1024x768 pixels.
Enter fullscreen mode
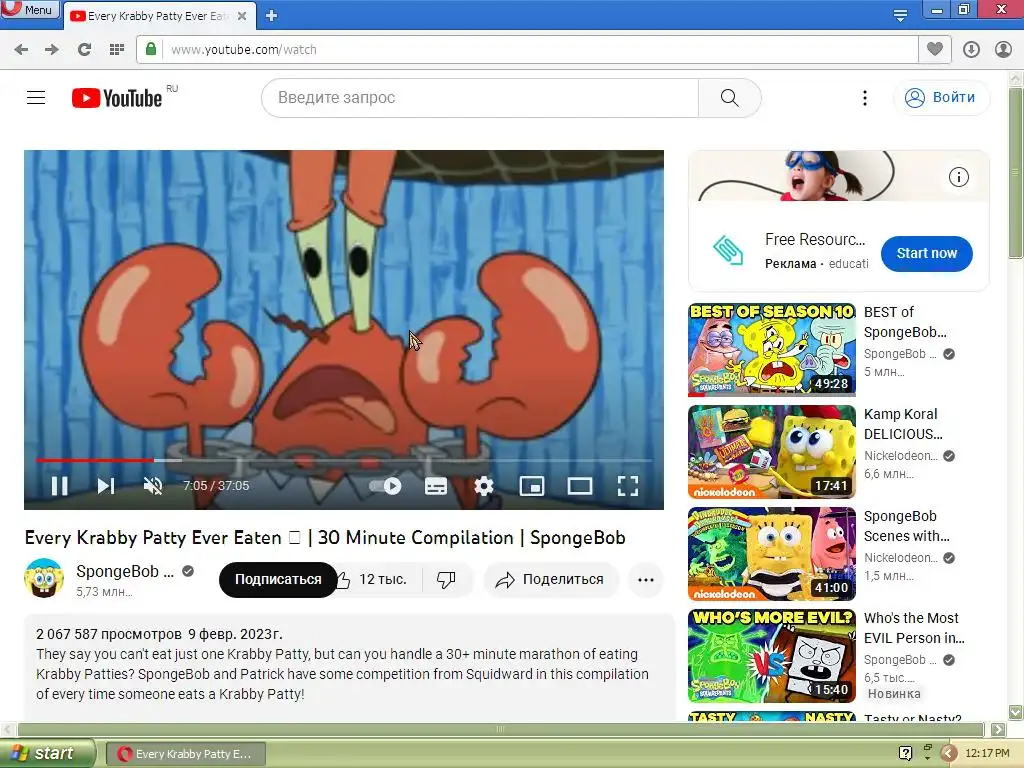tap(628, 486)
